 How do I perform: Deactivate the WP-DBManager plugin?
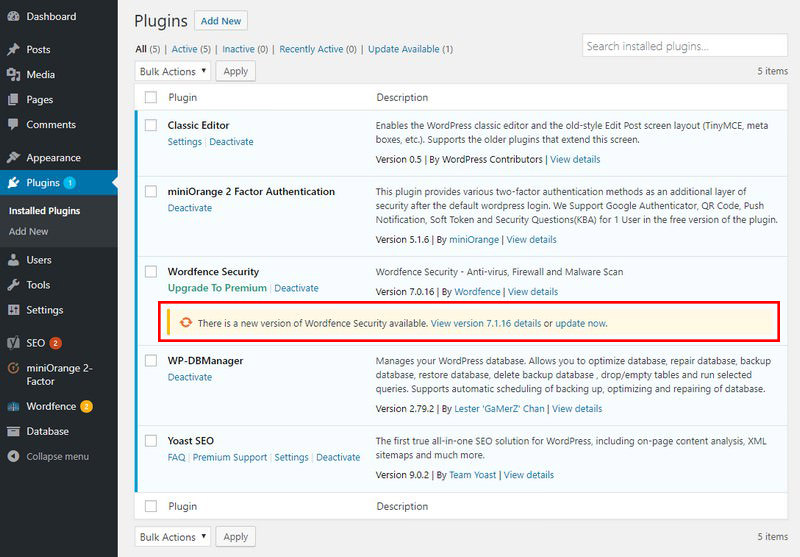pos(190,377)
